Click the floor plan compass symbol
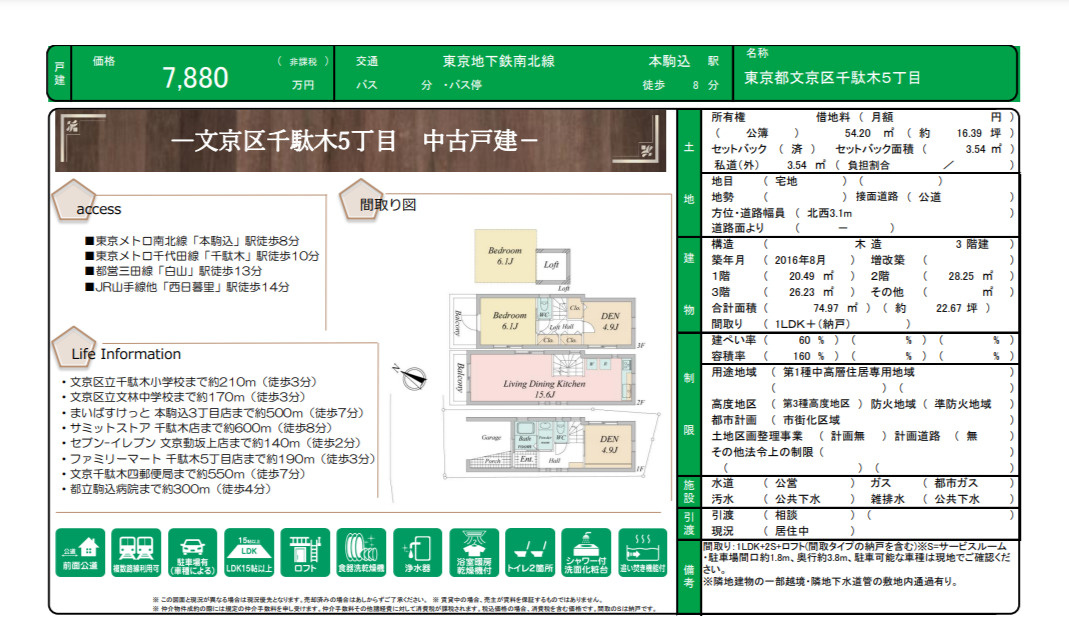This screenshot has height=618, width=1069. click(412, 377)
